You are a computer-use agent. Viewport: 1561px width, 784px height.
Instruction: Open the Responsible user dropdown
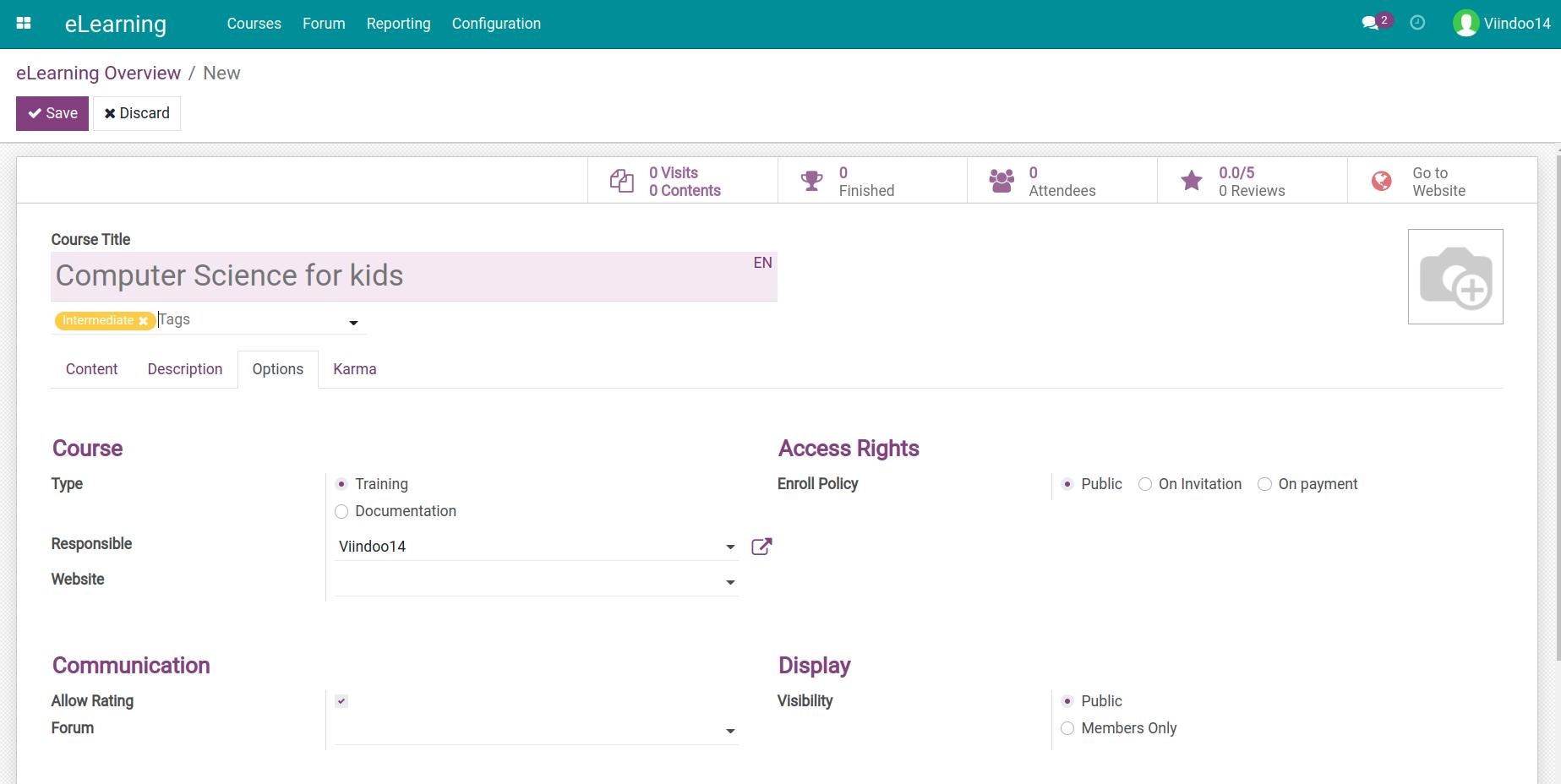[730, 547]
